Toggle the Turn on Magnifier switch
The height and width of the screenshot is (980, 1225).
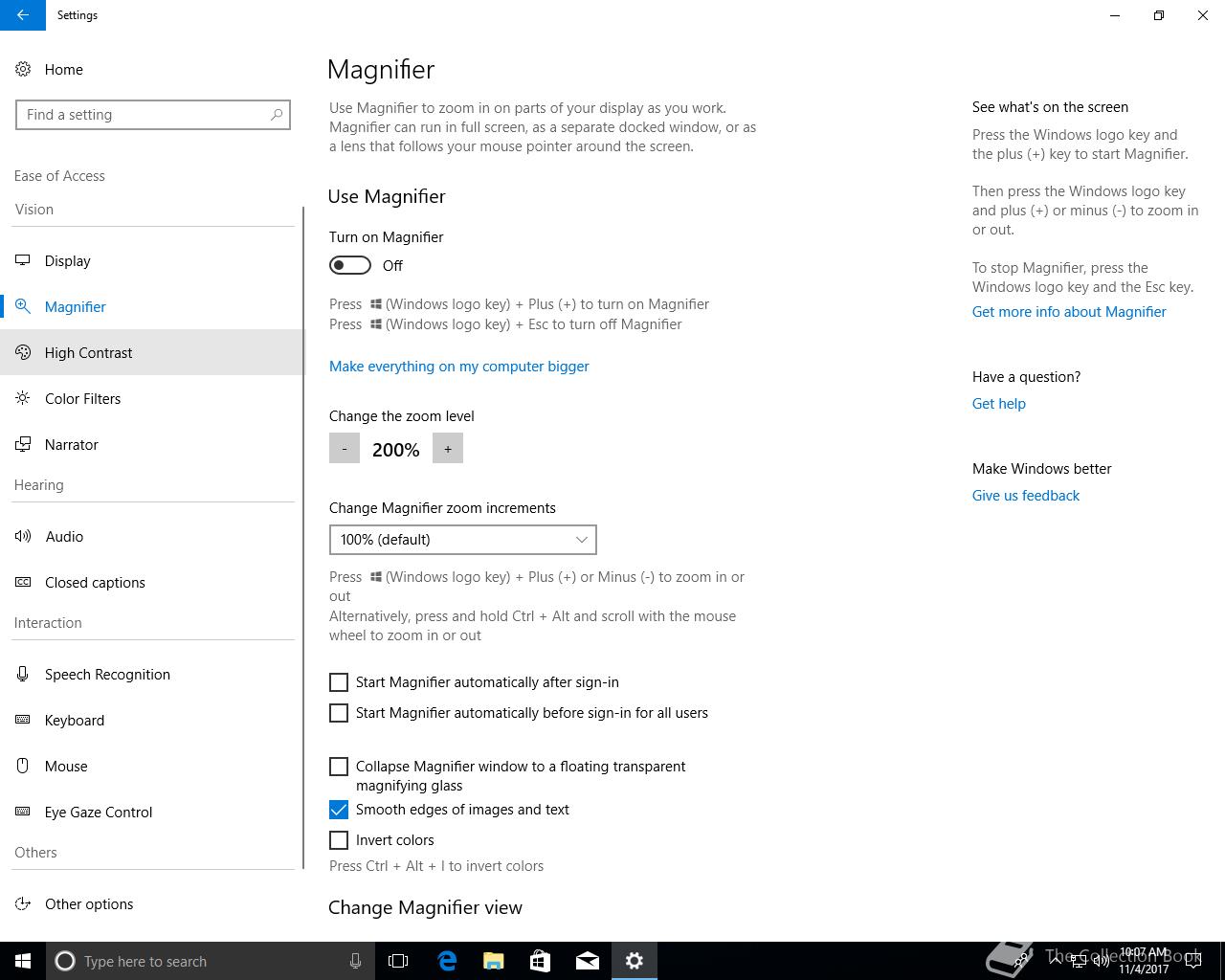click(350, 265)
